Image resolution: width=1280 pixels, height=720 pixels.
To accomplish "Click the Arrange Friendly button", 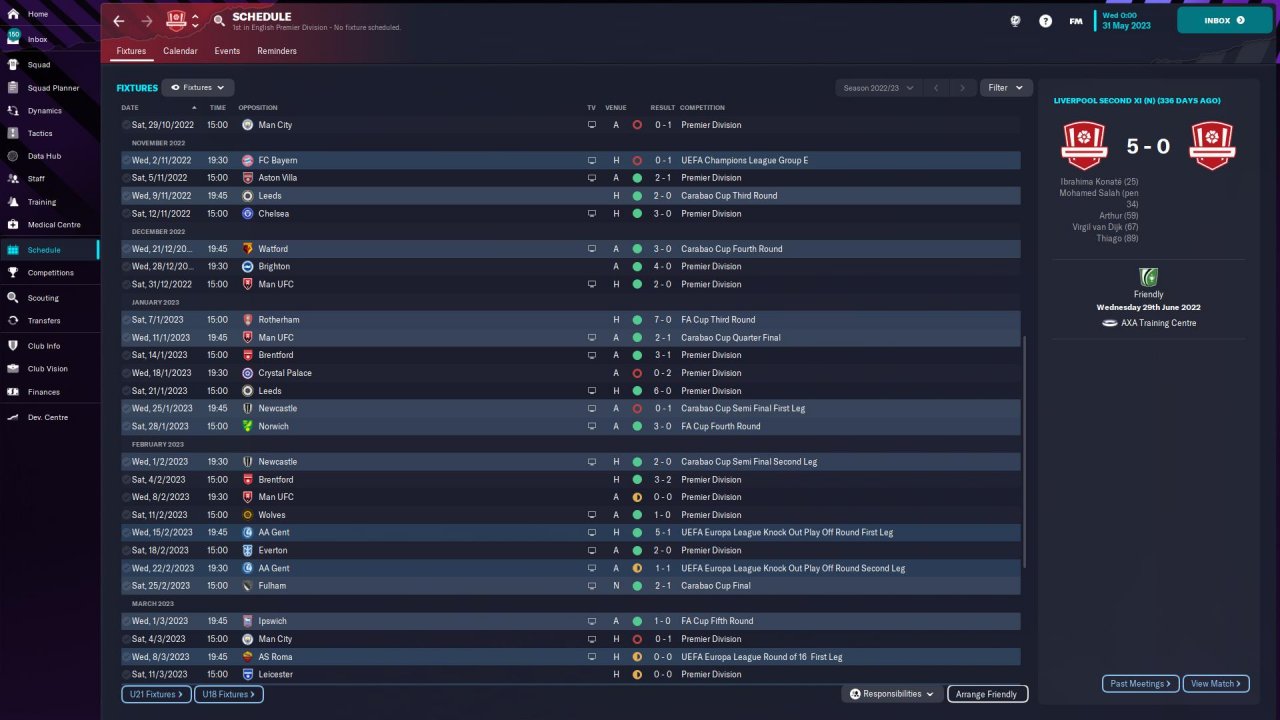I will 986,694.
